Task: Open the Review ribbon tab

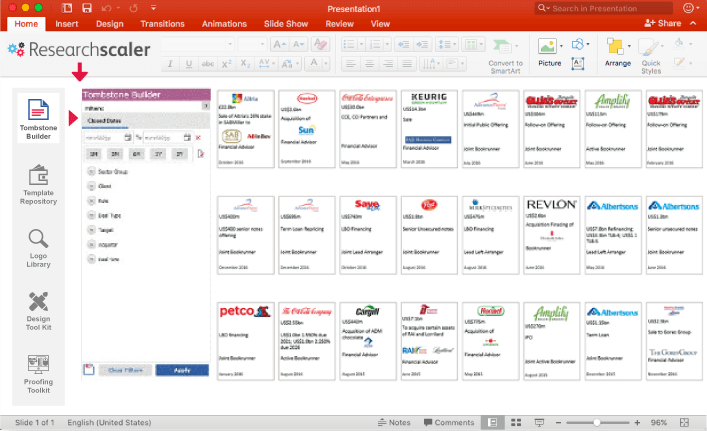Action: [x=340, y=24]
